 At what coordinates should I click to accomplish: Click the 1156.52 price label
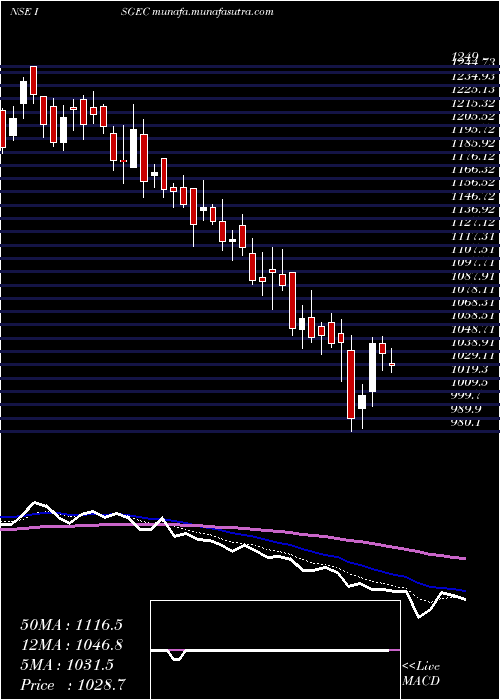click(473, 183)
